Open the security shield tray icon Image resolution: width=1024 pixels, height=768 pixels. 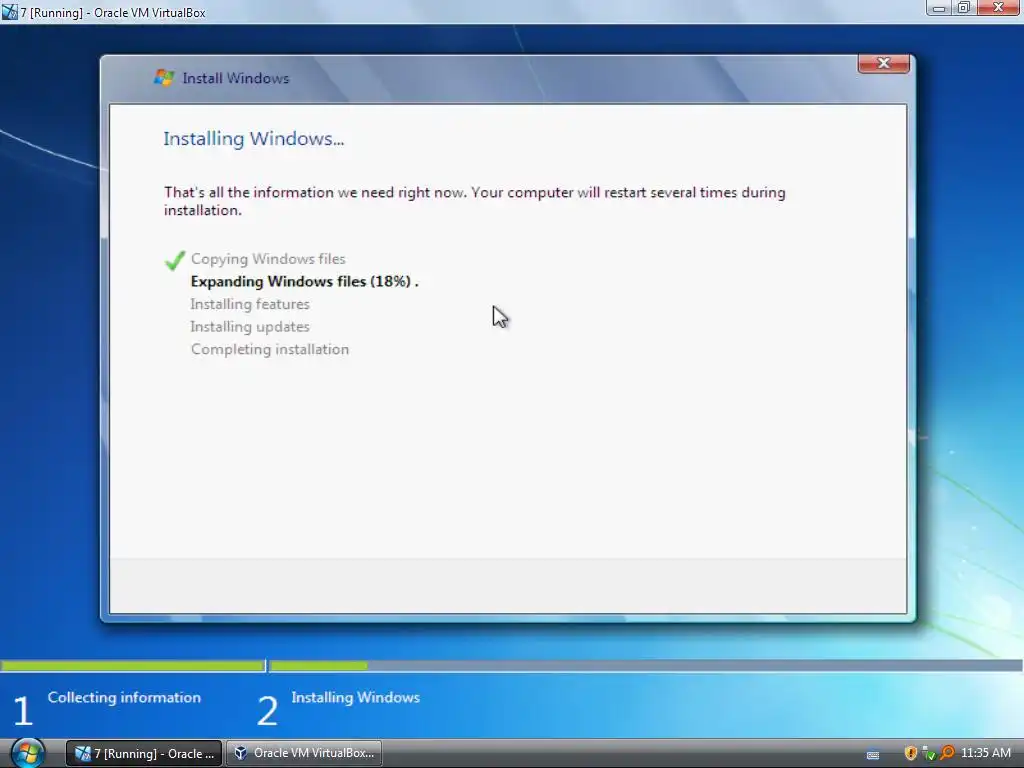coord(910,753)
